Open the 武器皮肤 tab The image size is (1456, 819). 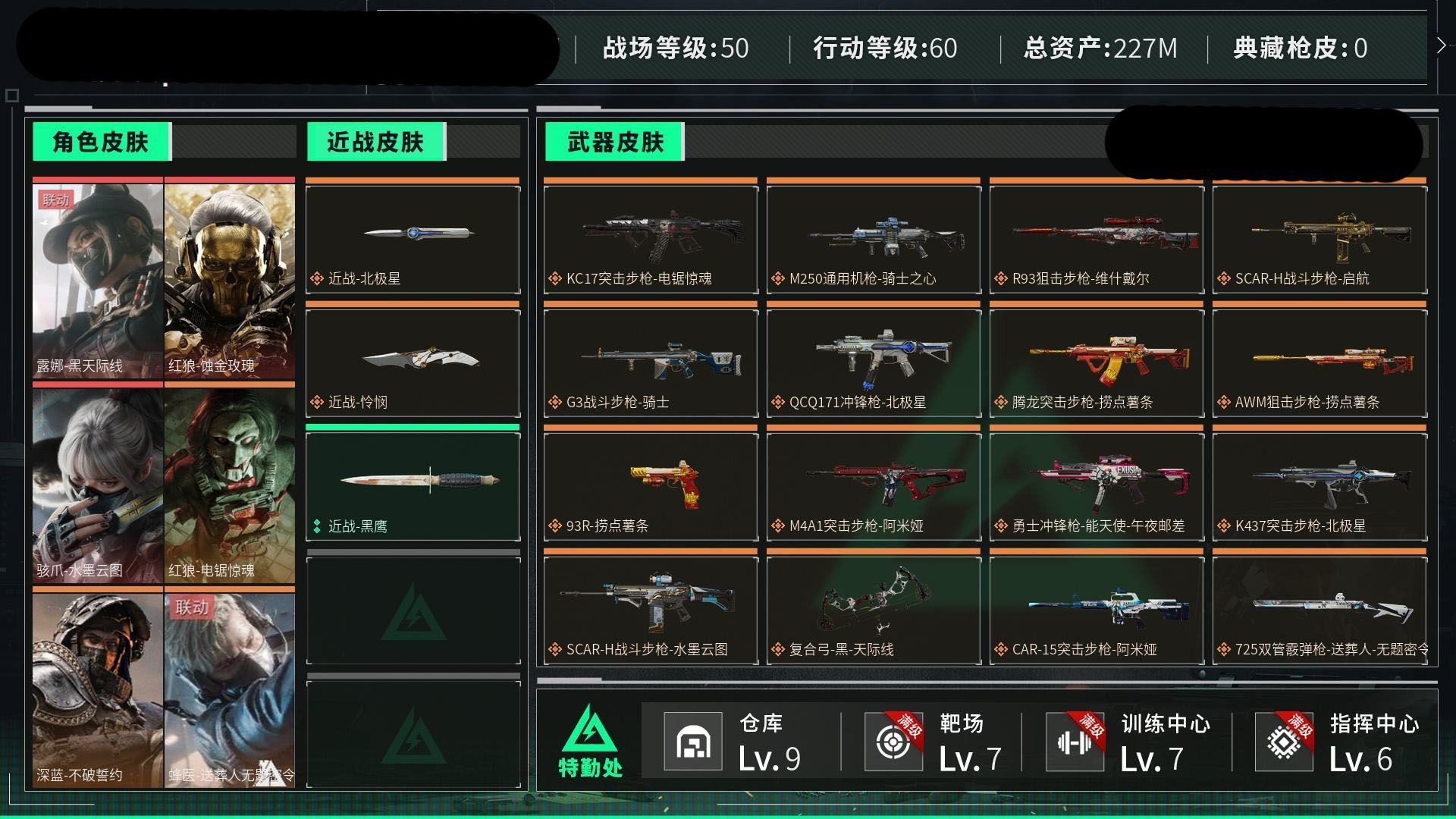pos(614,142)
